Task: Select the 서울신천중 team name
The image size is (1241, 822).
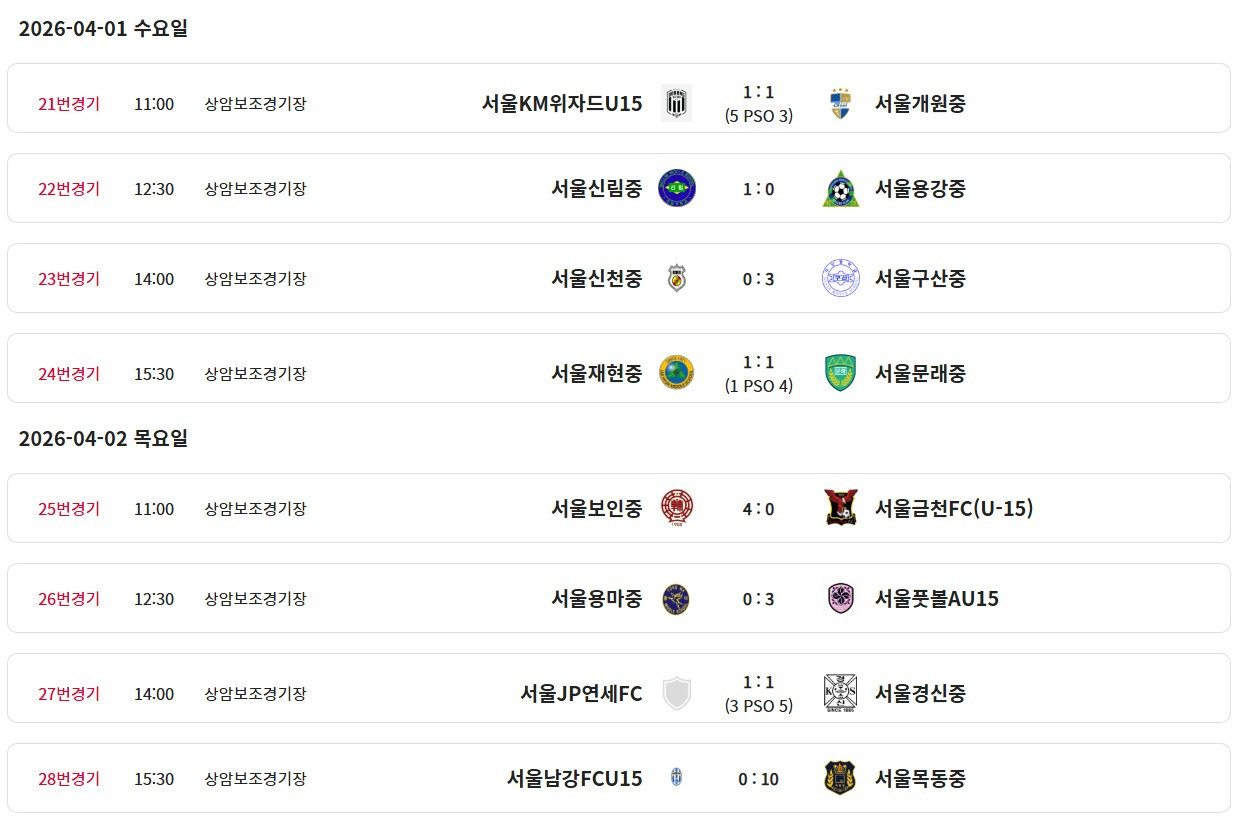Action: click(x=597, y=278)
